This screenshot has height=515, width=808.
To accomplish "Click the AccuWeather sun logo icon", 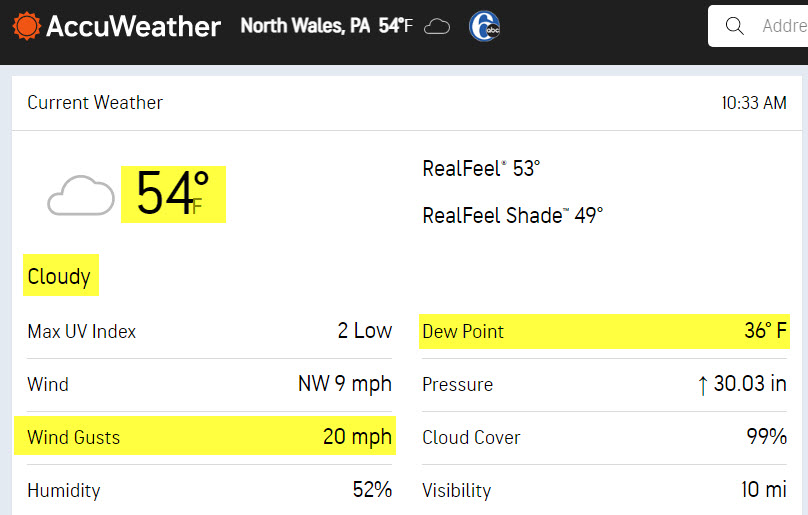I will 26,26.
